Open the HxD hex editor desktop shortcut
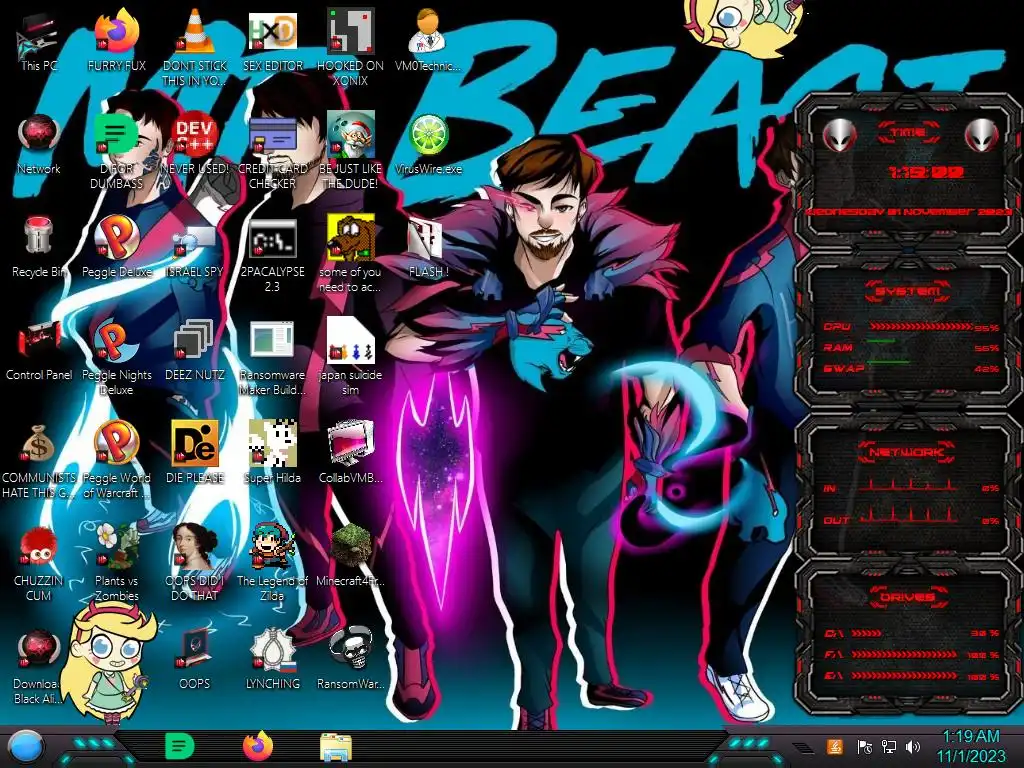 coord(272,40)
